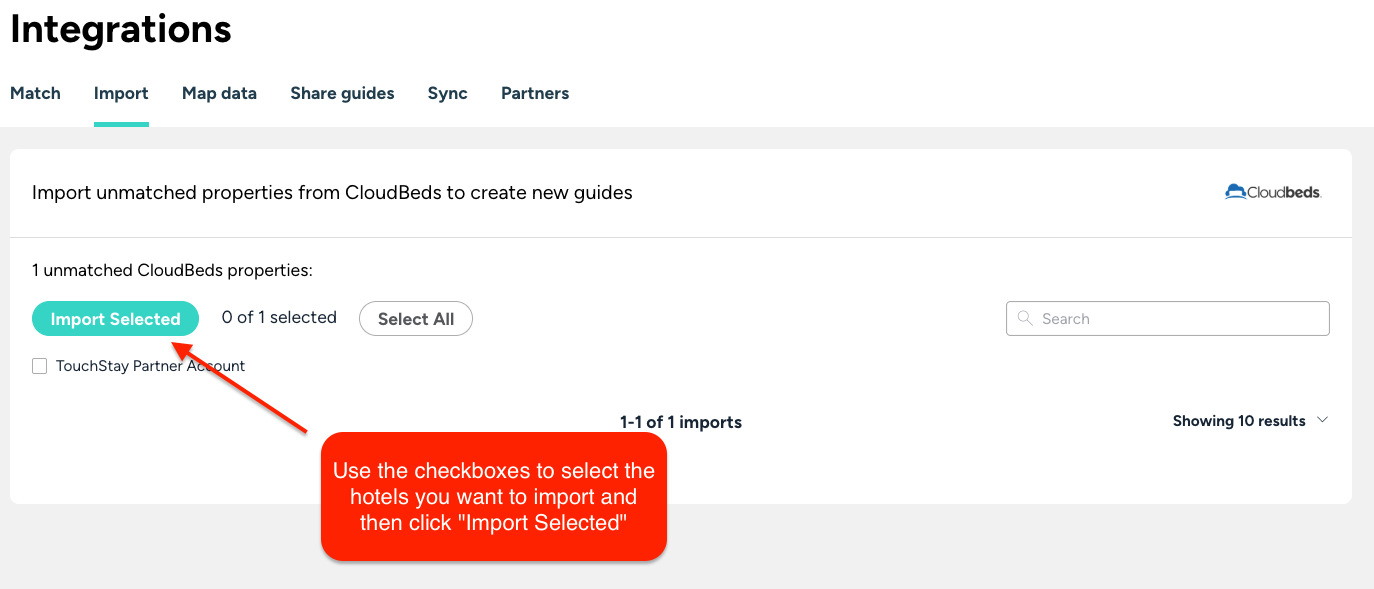Click the 1-1 of 1 imports label
Image resolution: width=1374 pixels, height=589 pixels.
(681, 422)
